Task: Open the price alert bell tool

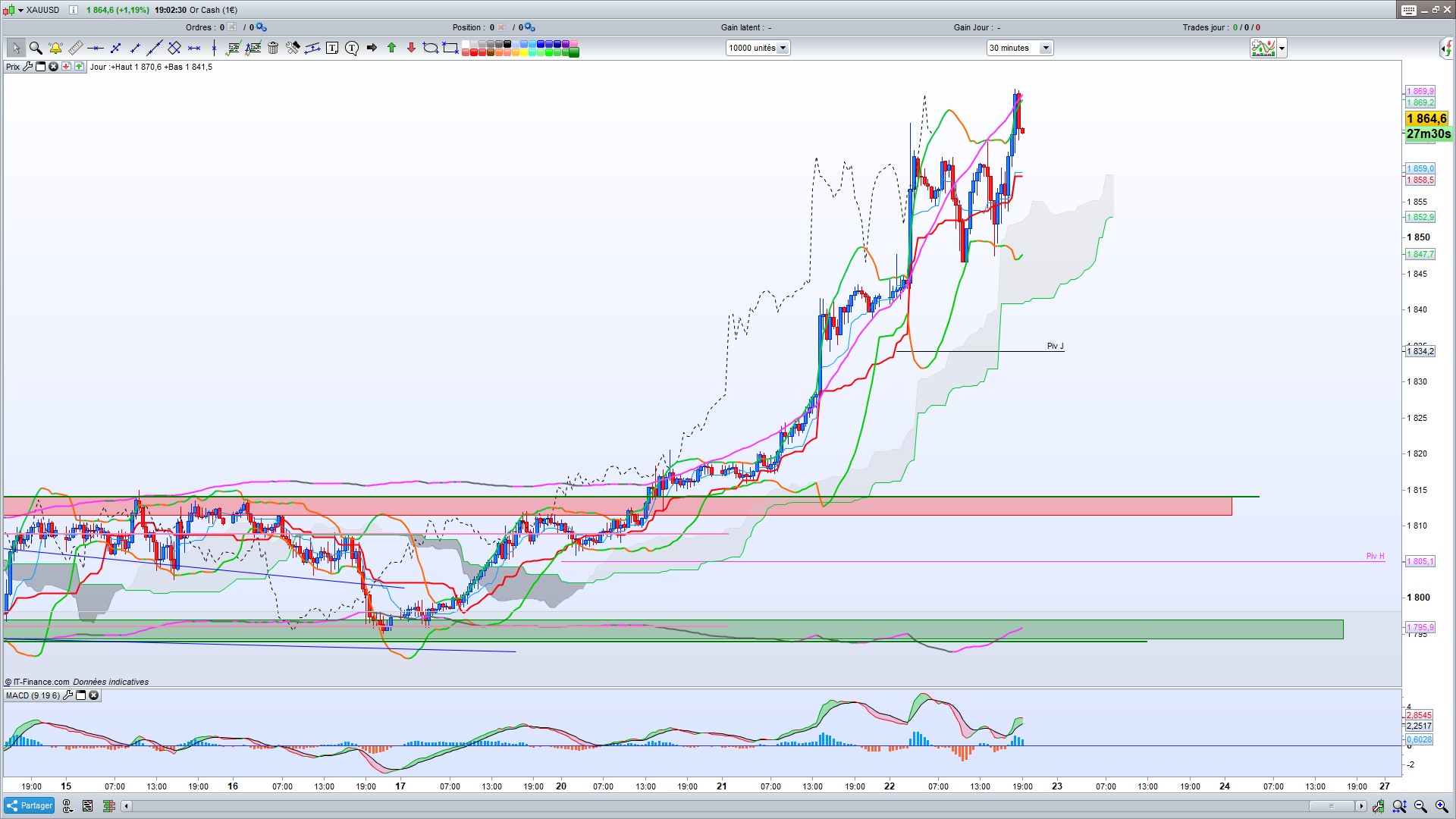Action: pos(55,48)
